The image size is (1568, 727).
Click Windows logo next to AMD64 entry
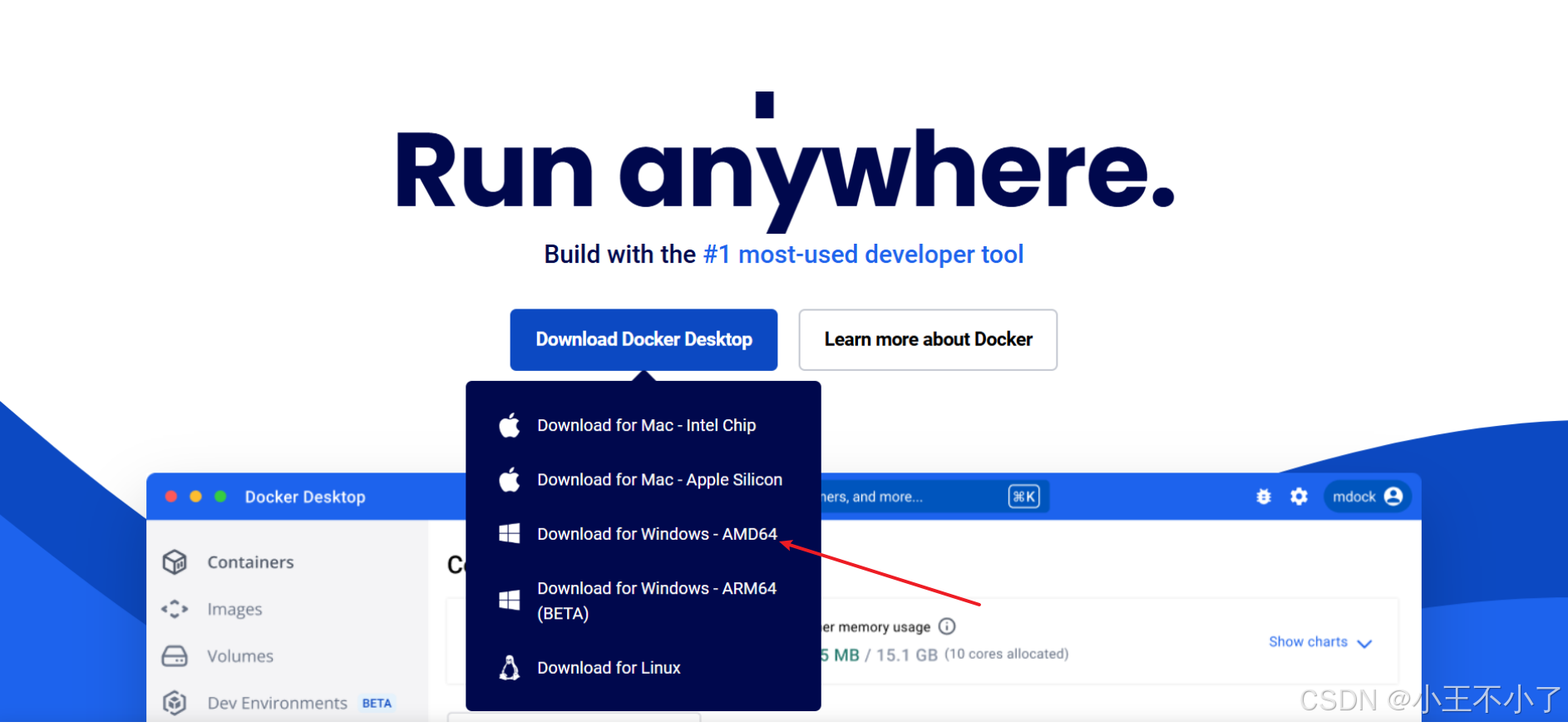(x=510, y=533)
